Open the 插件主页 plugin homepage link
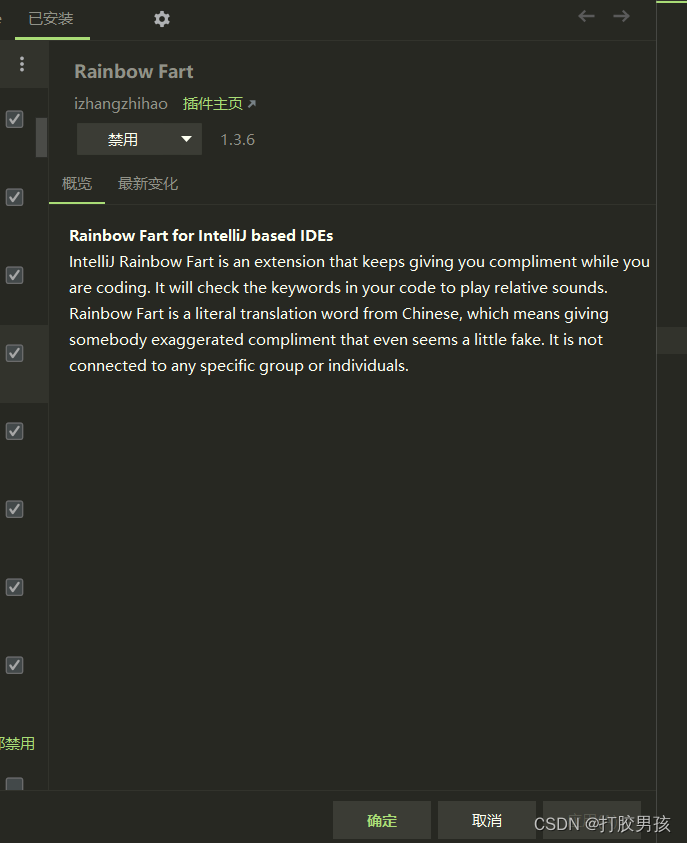Viewport: 687px width, 843px height. [219, 104]
